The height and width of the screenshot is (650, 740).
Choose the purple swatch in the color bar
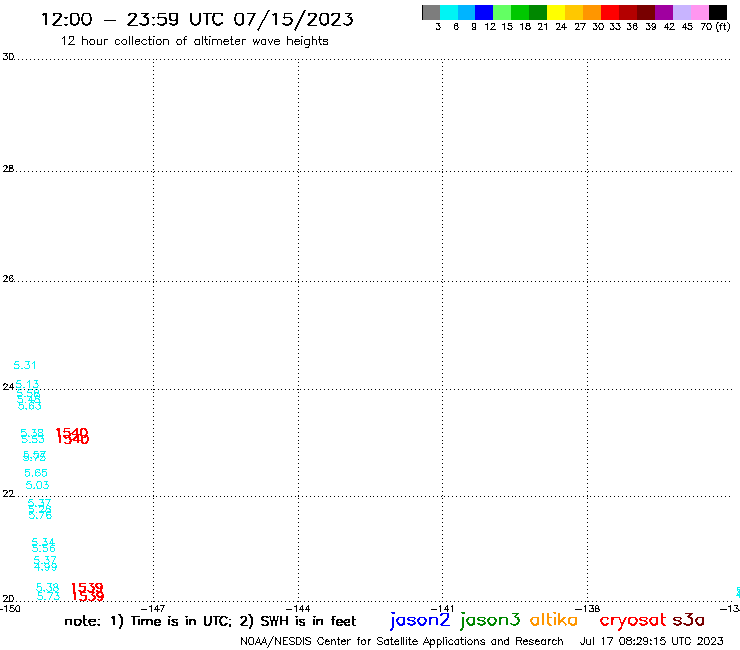[x=664, y=12]
